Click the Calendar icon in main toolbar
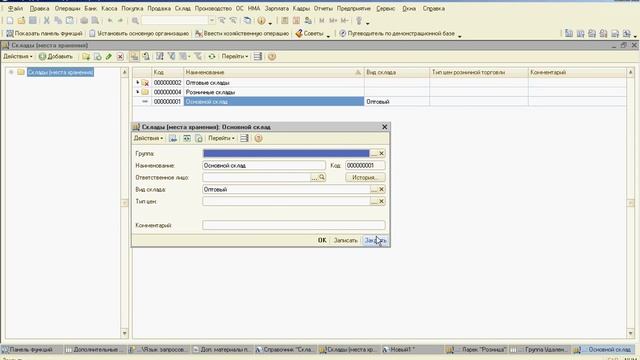Screen dimensions: 640x360 (x=296, y=20)
